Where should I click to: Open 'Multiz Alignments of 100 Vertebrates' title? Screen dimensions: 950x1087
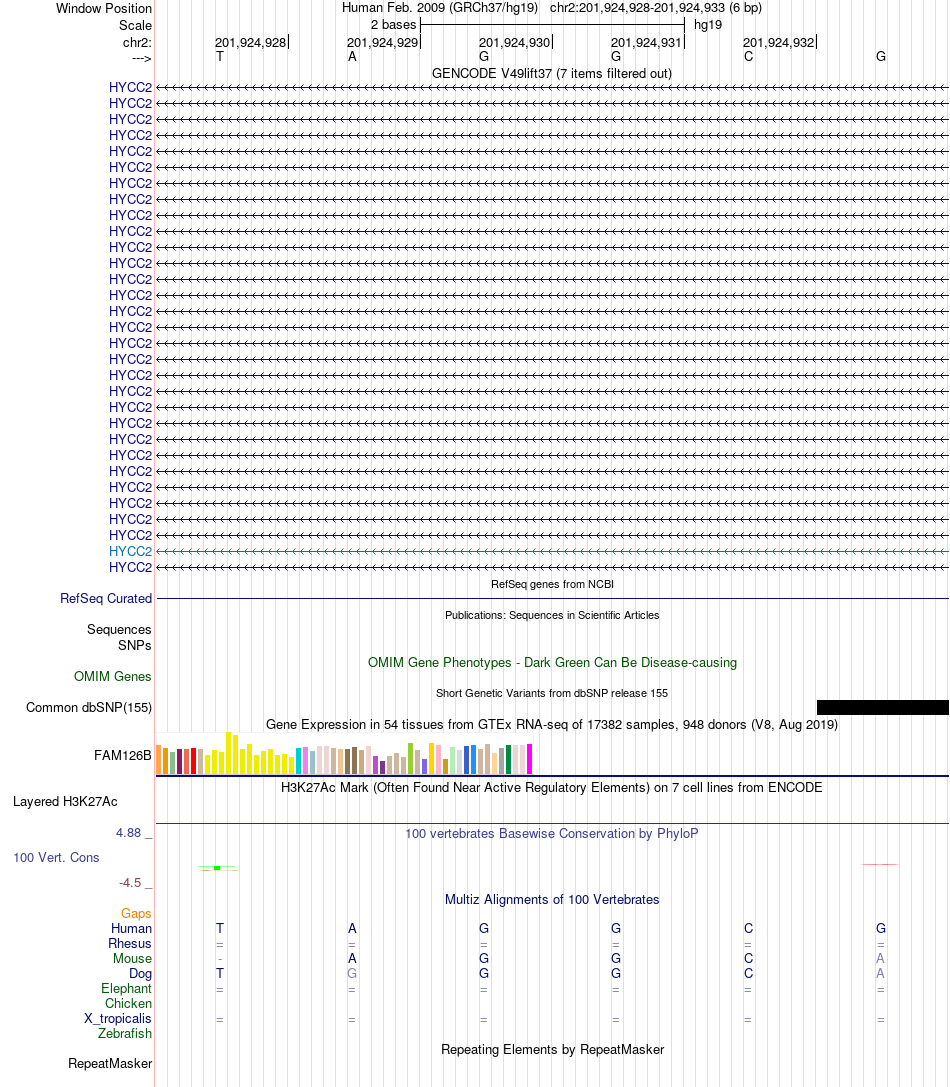[x=552, y=899]
